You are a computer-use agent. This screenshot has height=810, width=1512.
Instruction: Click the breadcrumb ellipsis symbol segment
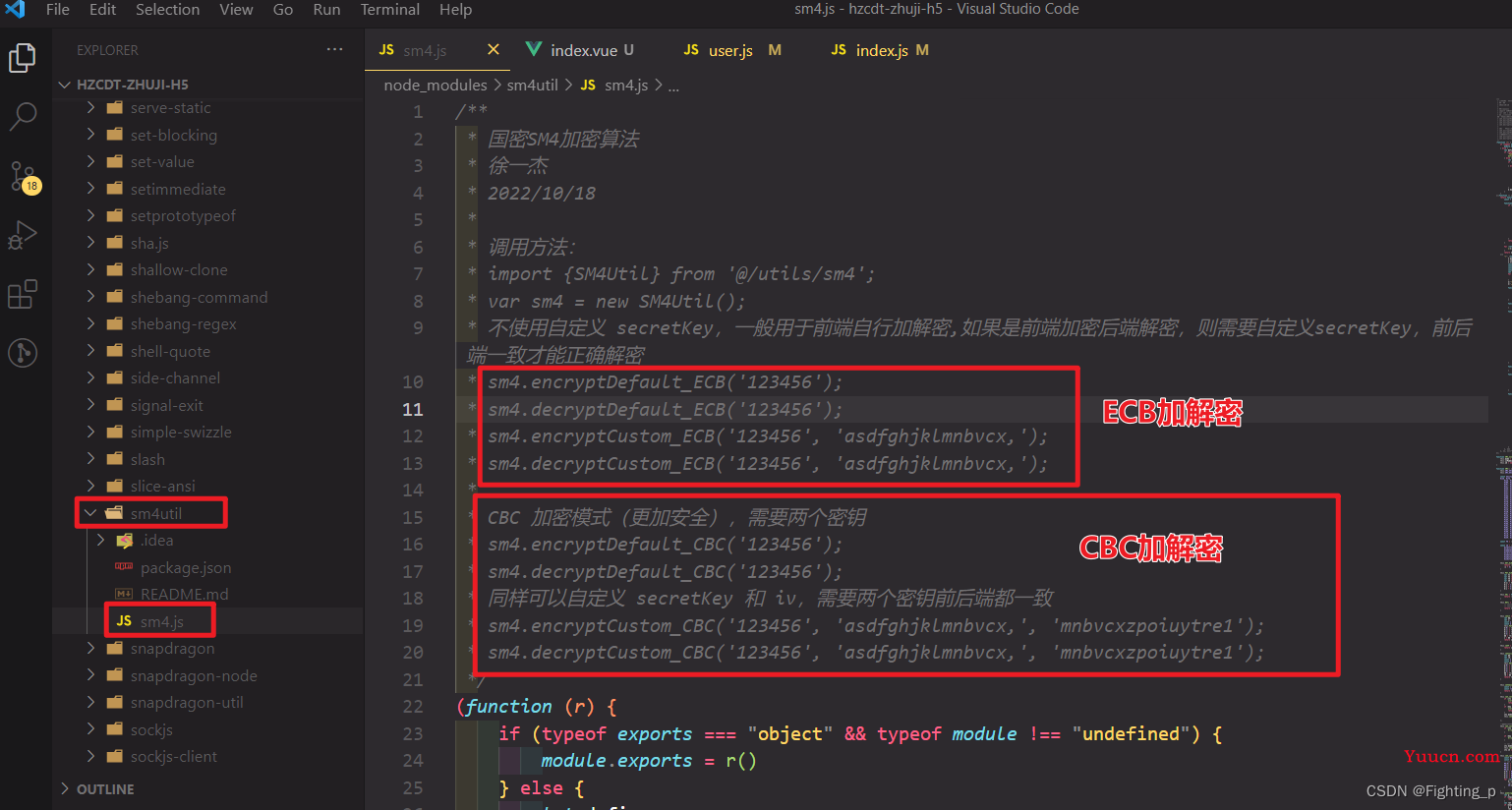(x=673, y=86)
